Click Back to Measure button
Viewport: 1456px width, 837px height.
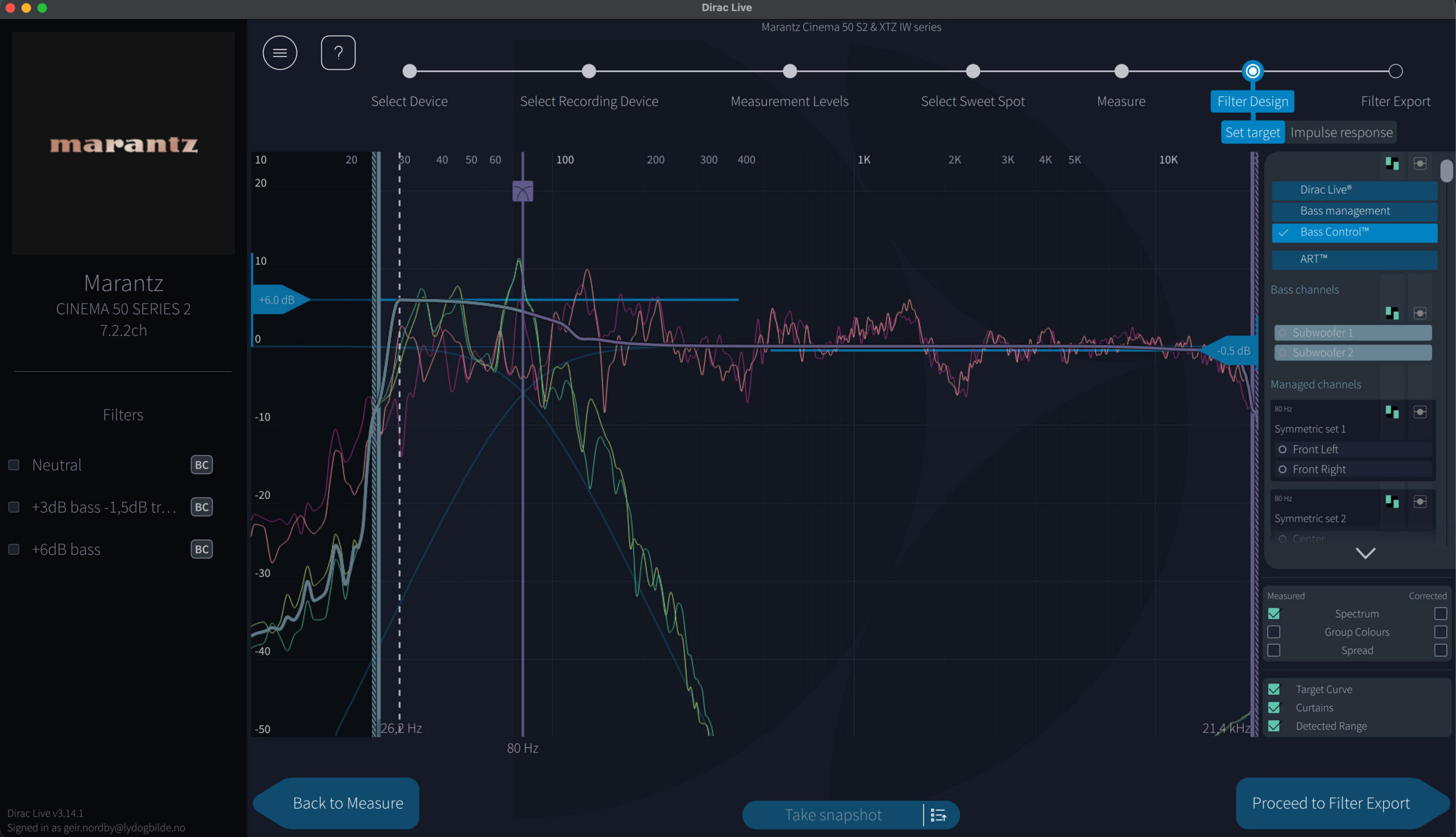tap(336, 803)
